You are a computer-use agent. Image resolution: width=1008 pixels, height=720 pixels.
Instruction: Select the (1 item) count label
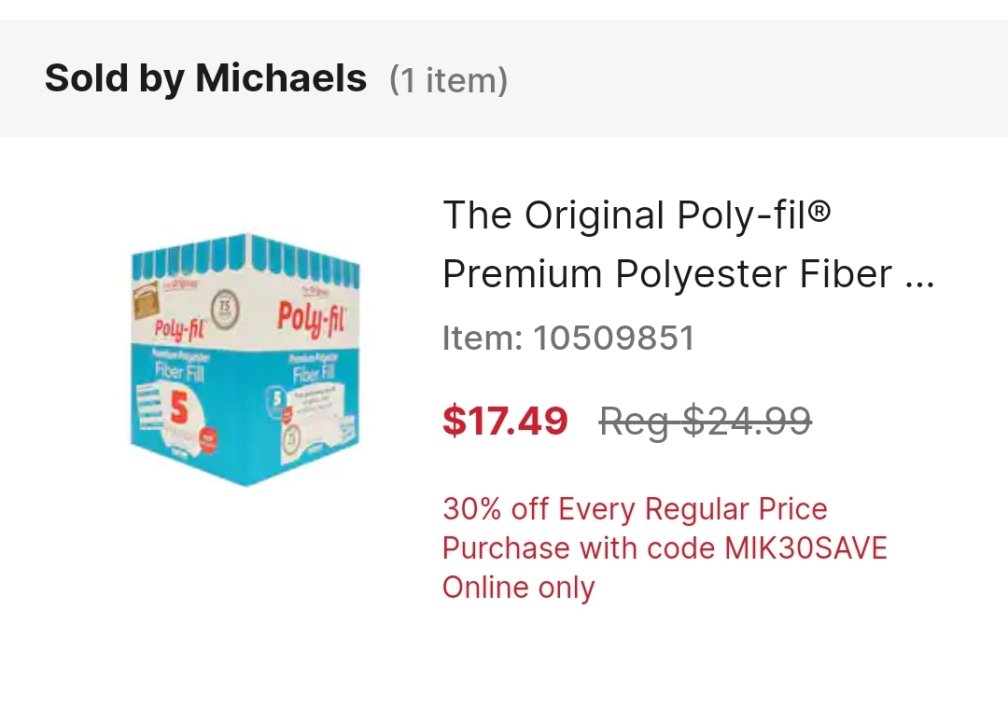click(448, 80)
